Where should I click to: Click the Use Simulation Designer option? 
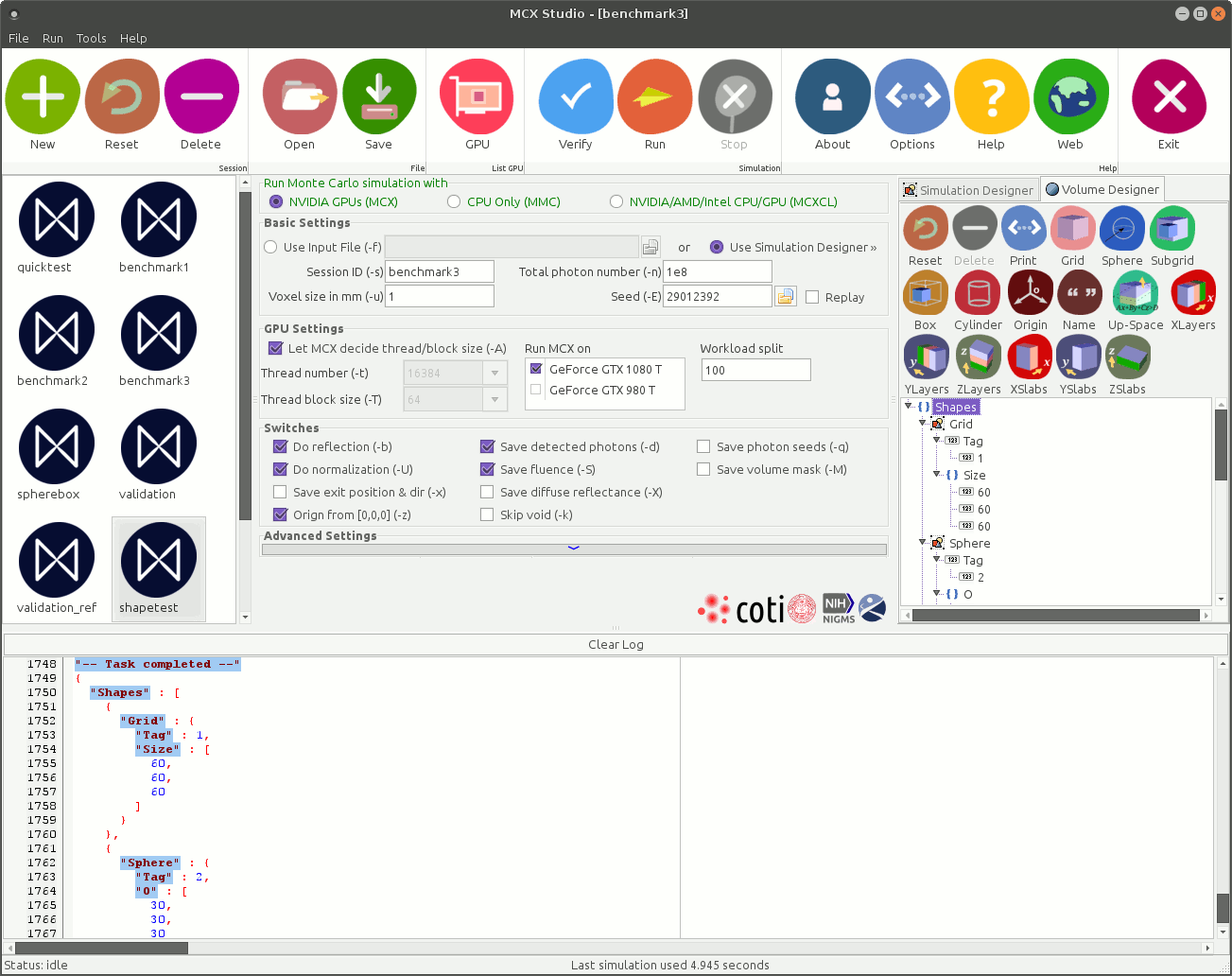coord(717,248)
